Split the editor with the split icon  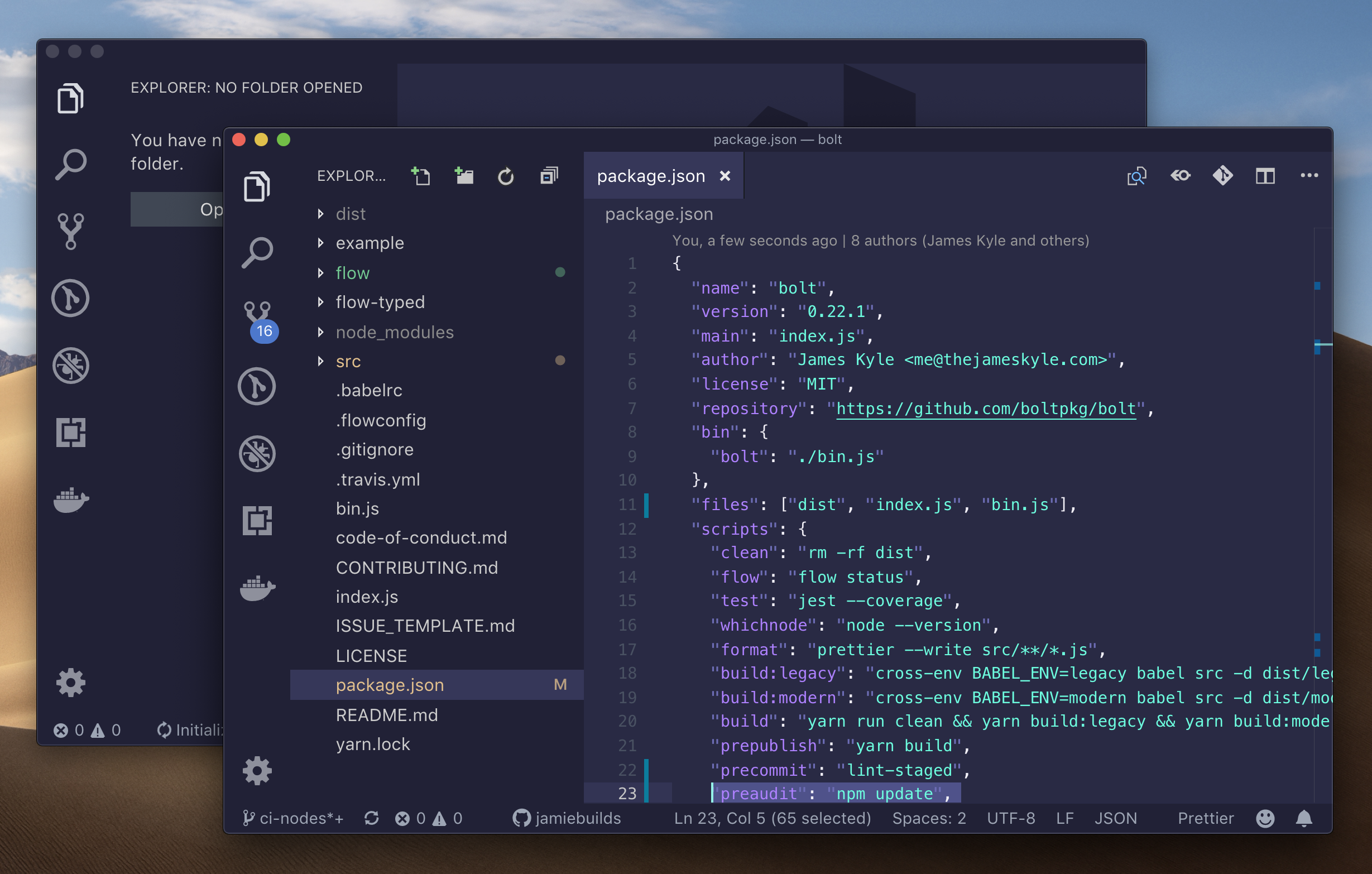click(x=1265, y=176)
